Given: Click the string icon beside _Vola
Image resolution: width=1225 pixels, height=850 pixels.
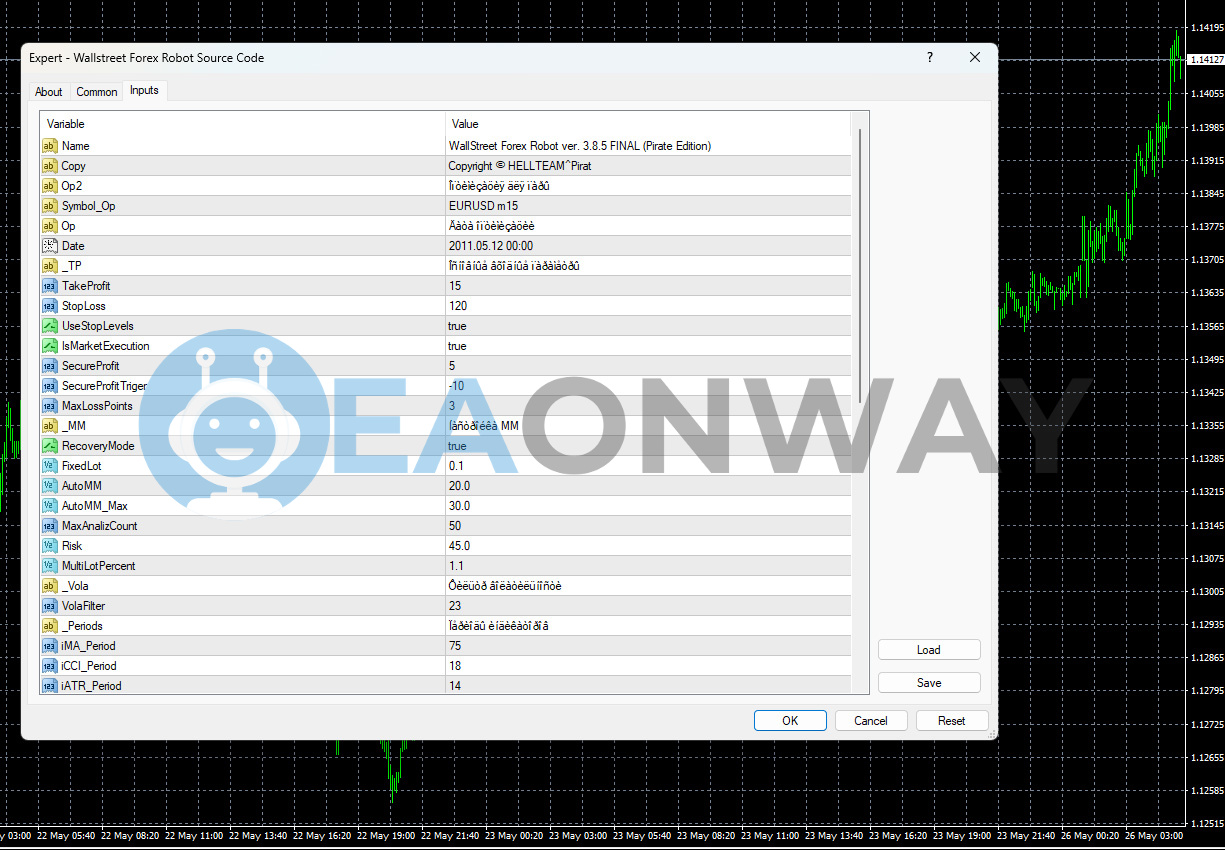Looking at the screenshot, I should coord(50,586).
